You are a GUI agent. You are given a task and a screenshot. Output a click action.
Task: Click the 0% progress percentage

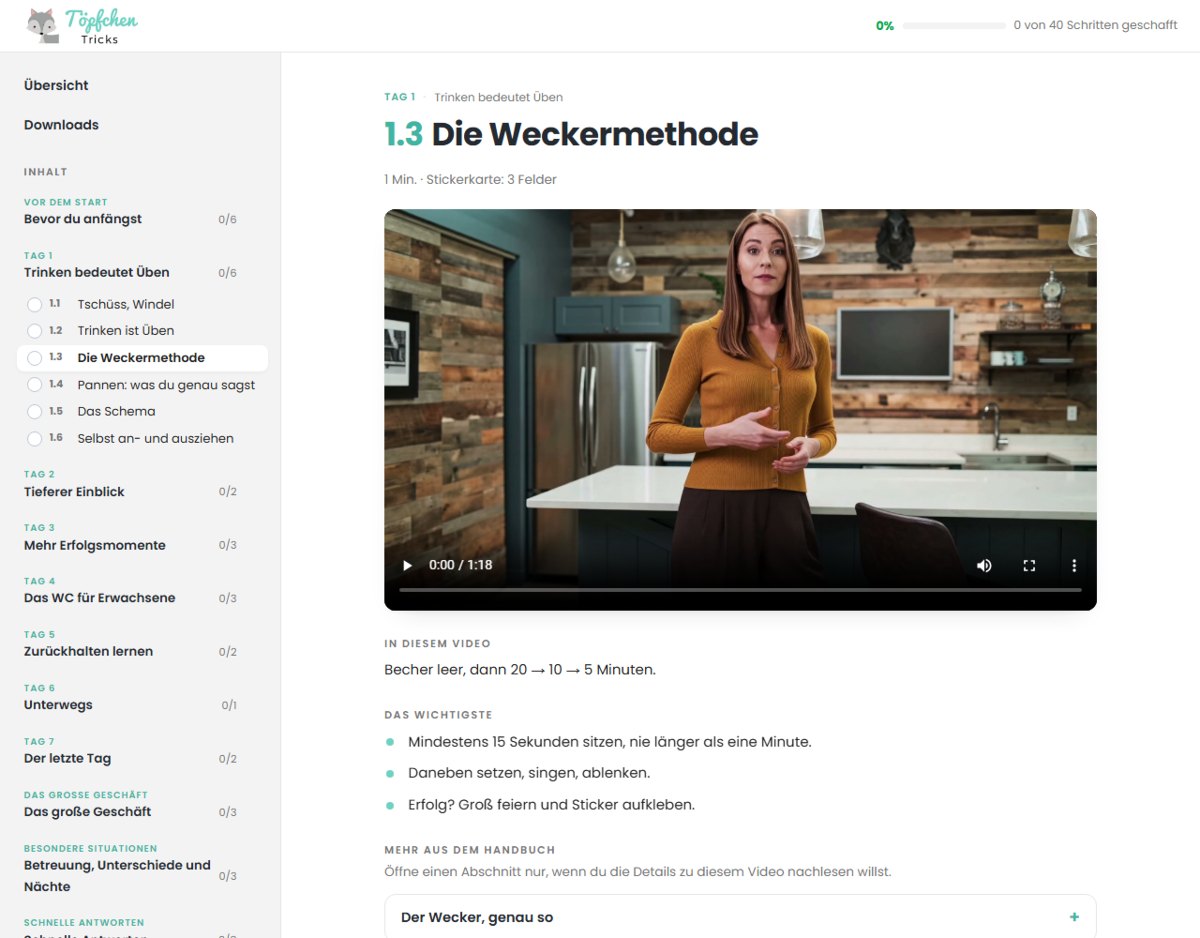pos(885,26)
